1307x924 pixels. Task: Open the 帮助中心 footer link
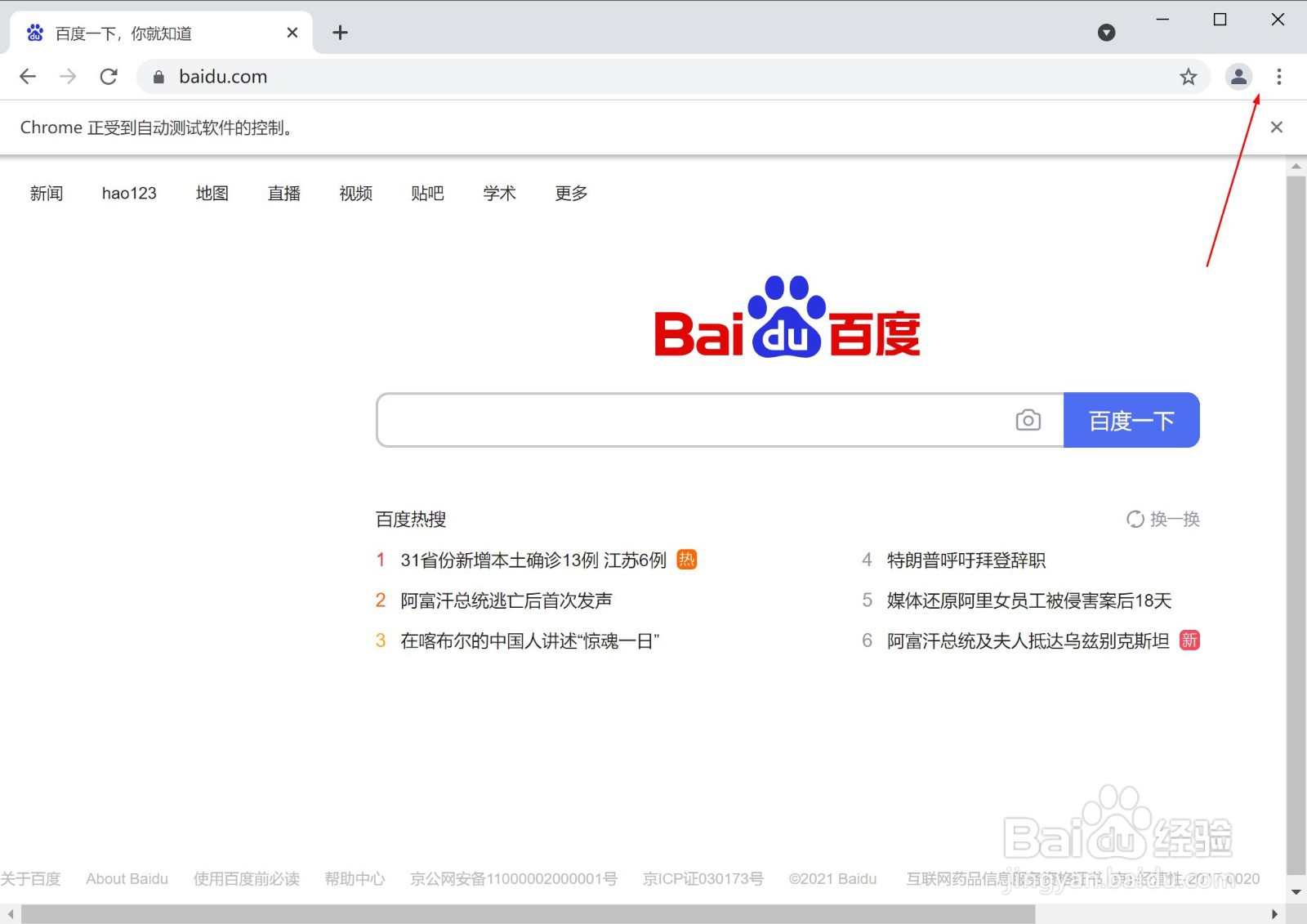point(355,879)
